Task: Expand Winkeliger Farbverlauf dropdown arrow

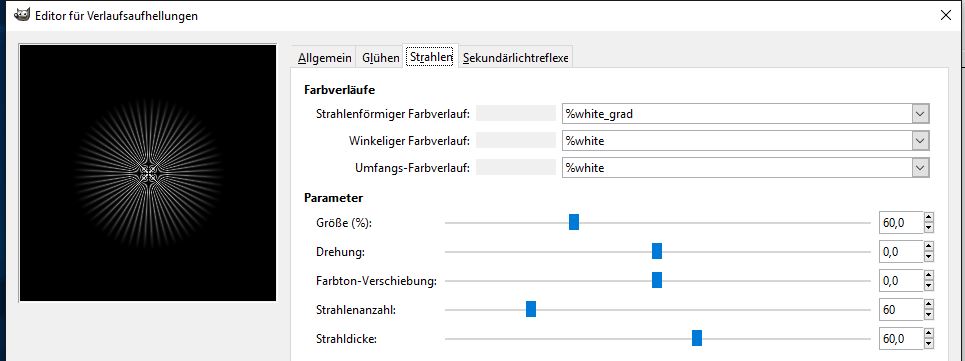Action: [x=920, y=141]
